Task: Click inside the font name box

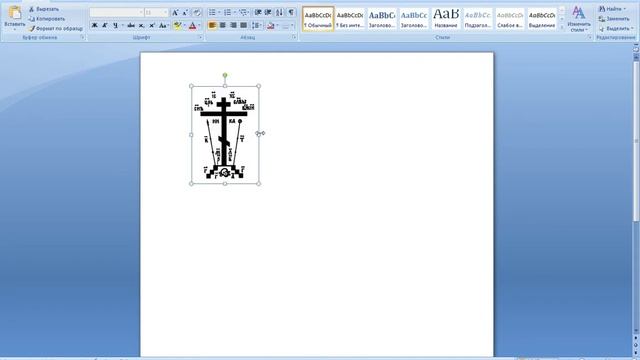Action: tap(114, 13)
